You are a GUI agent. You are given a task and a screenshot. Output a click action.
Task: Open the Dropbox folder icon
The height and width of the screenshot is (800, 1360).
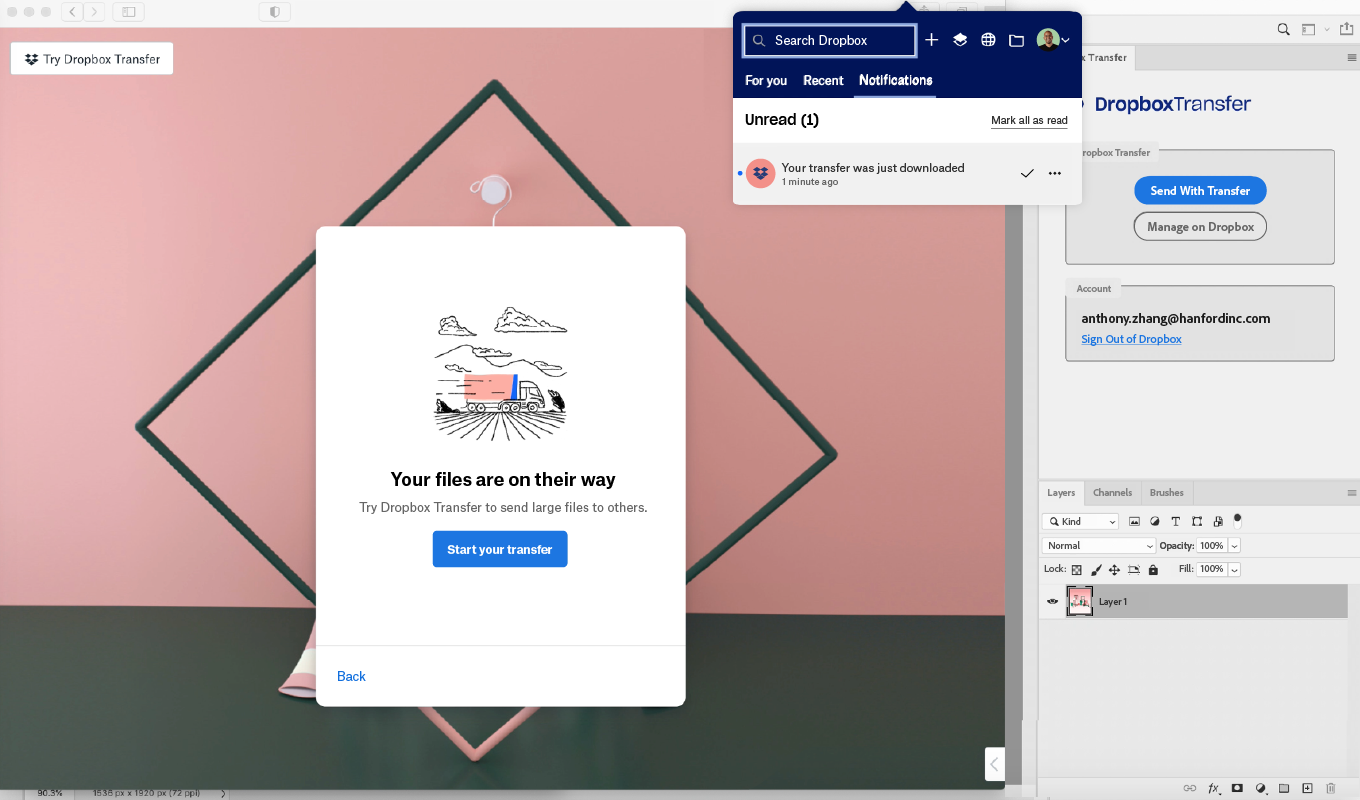1016,40
